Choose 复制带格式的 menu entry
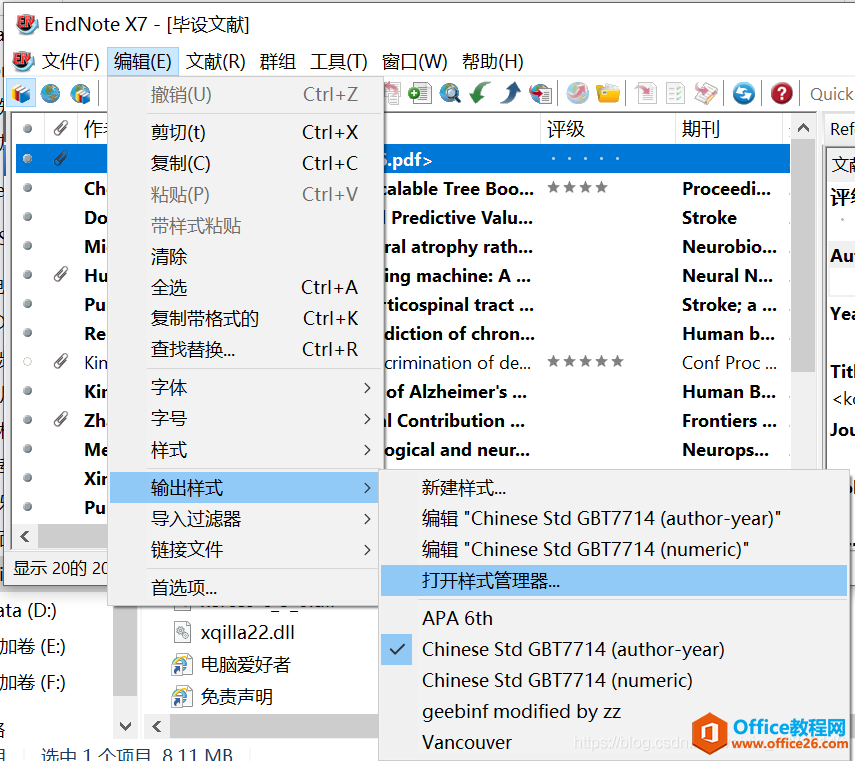The image size is (855, 761). tap(244, 318)
